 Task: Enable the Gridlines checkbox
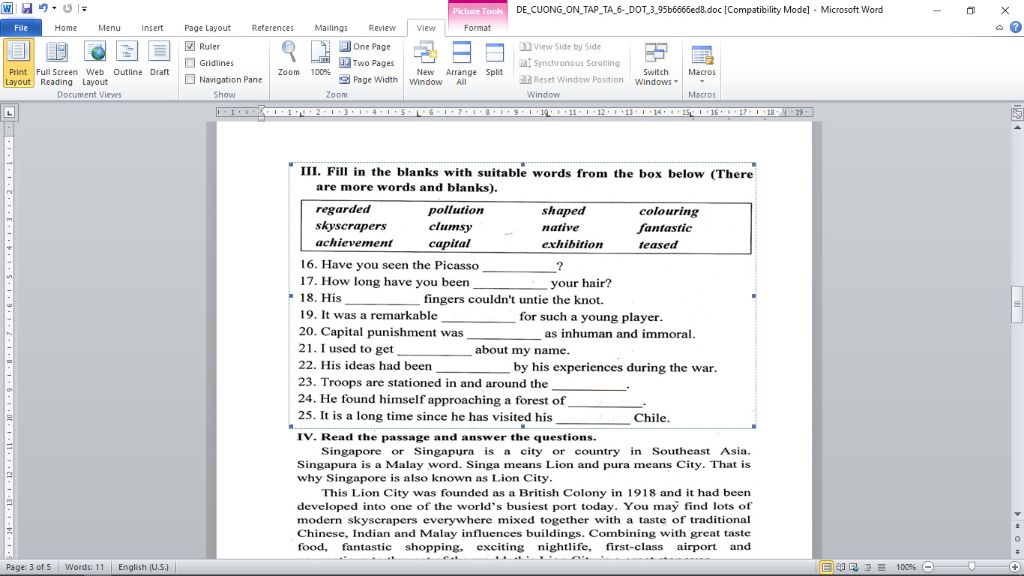(x=190, y=63)
